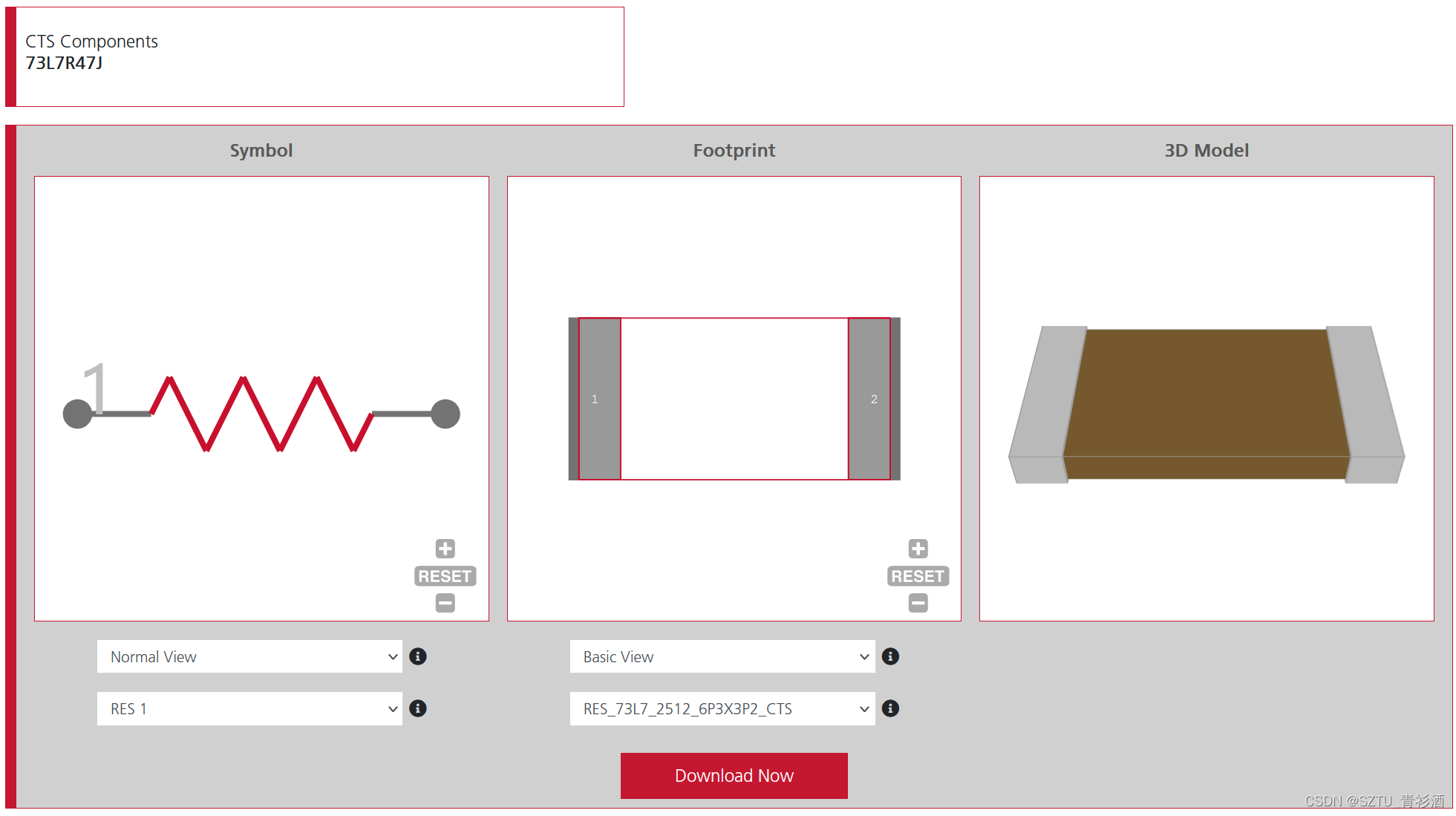Expand the RES 1 symbol dropdown

[x=249, y=708]
